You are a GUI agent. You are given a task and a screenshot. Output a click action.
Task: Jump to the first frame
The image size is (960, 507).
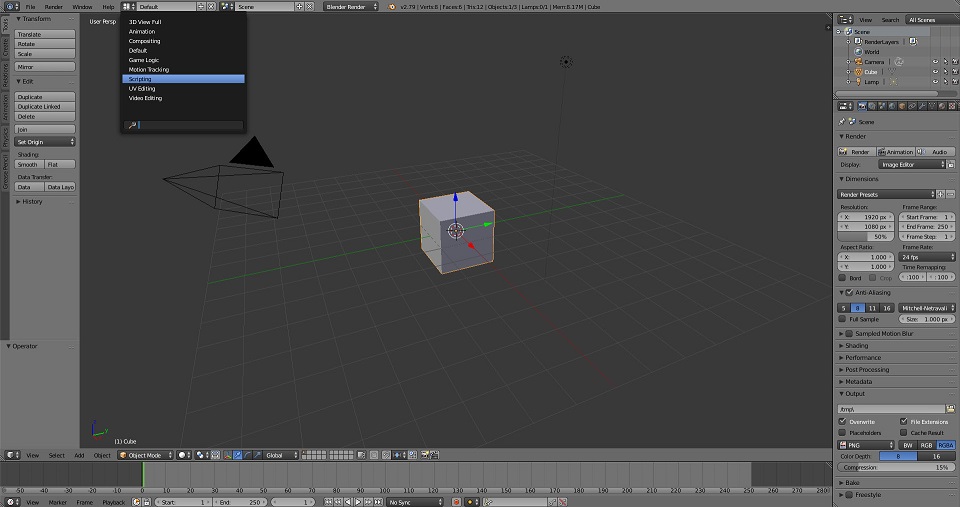(328, 502)
